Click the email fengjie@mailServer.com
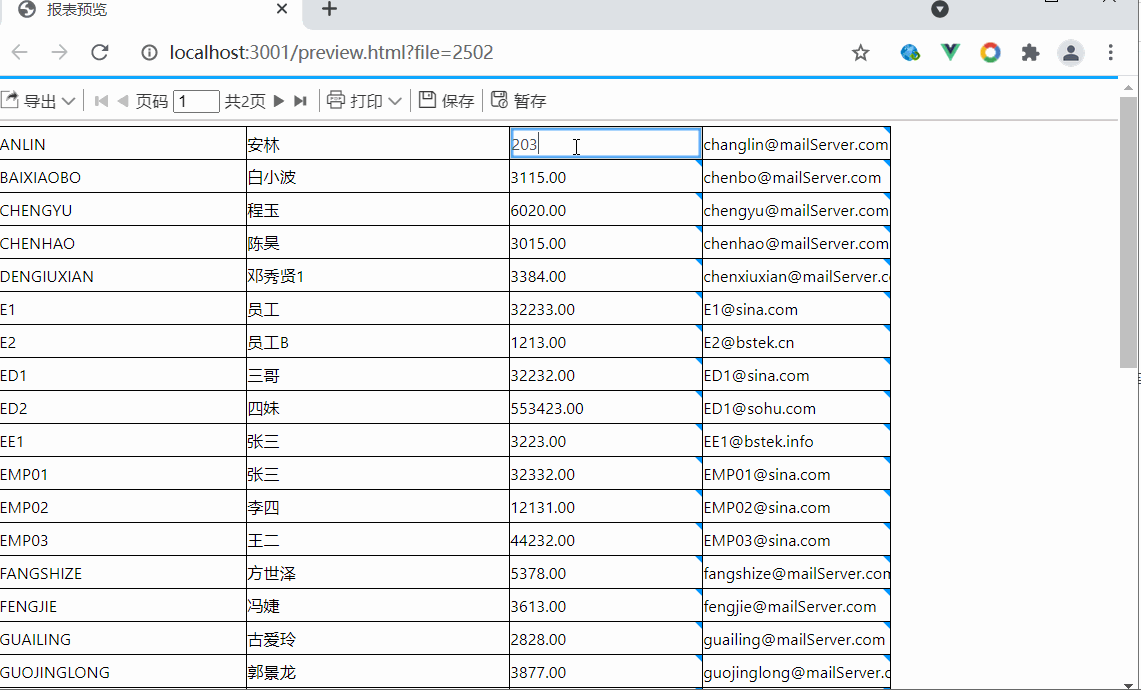1141x690 pixels. pyautogui.click(x=796, y=606)
